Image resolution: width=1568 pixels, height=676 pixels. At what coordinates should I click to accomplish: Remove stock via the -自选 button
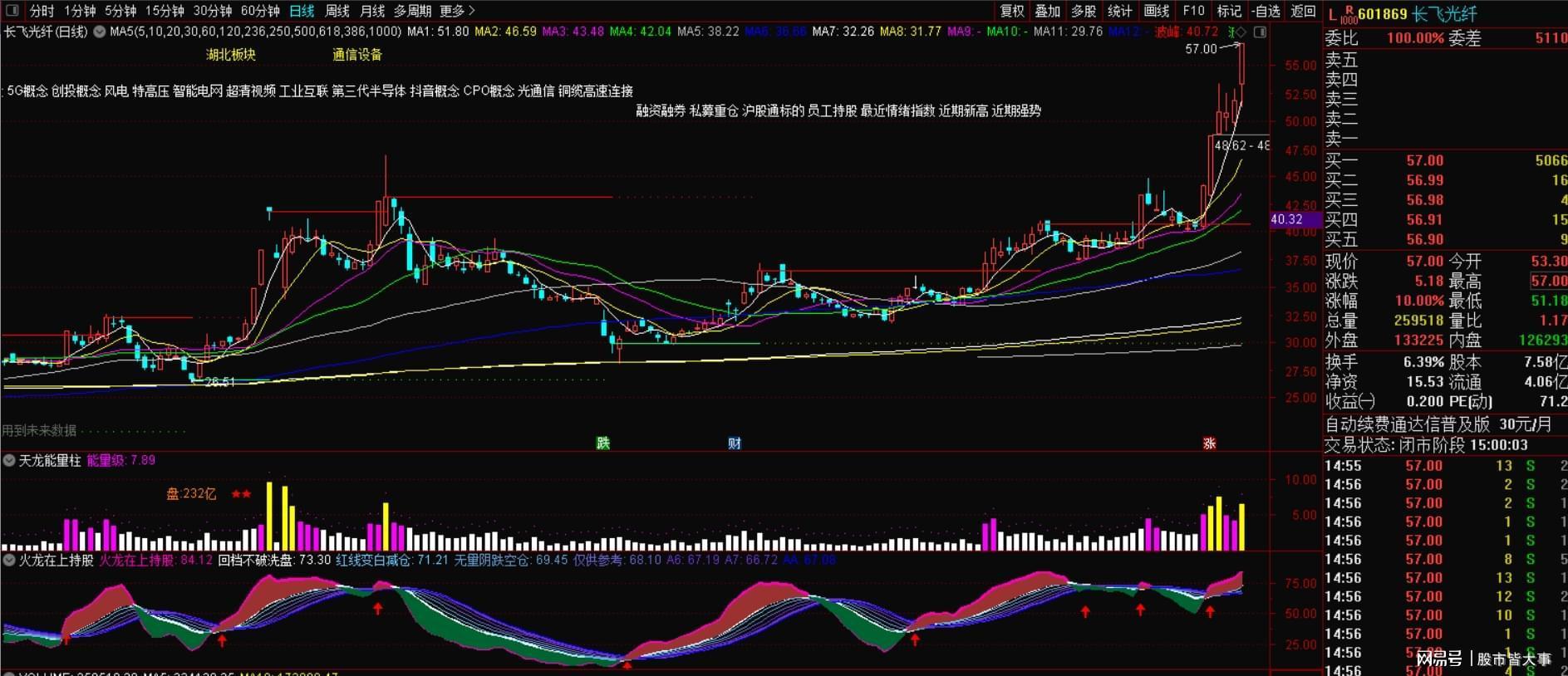point(1266,11)
